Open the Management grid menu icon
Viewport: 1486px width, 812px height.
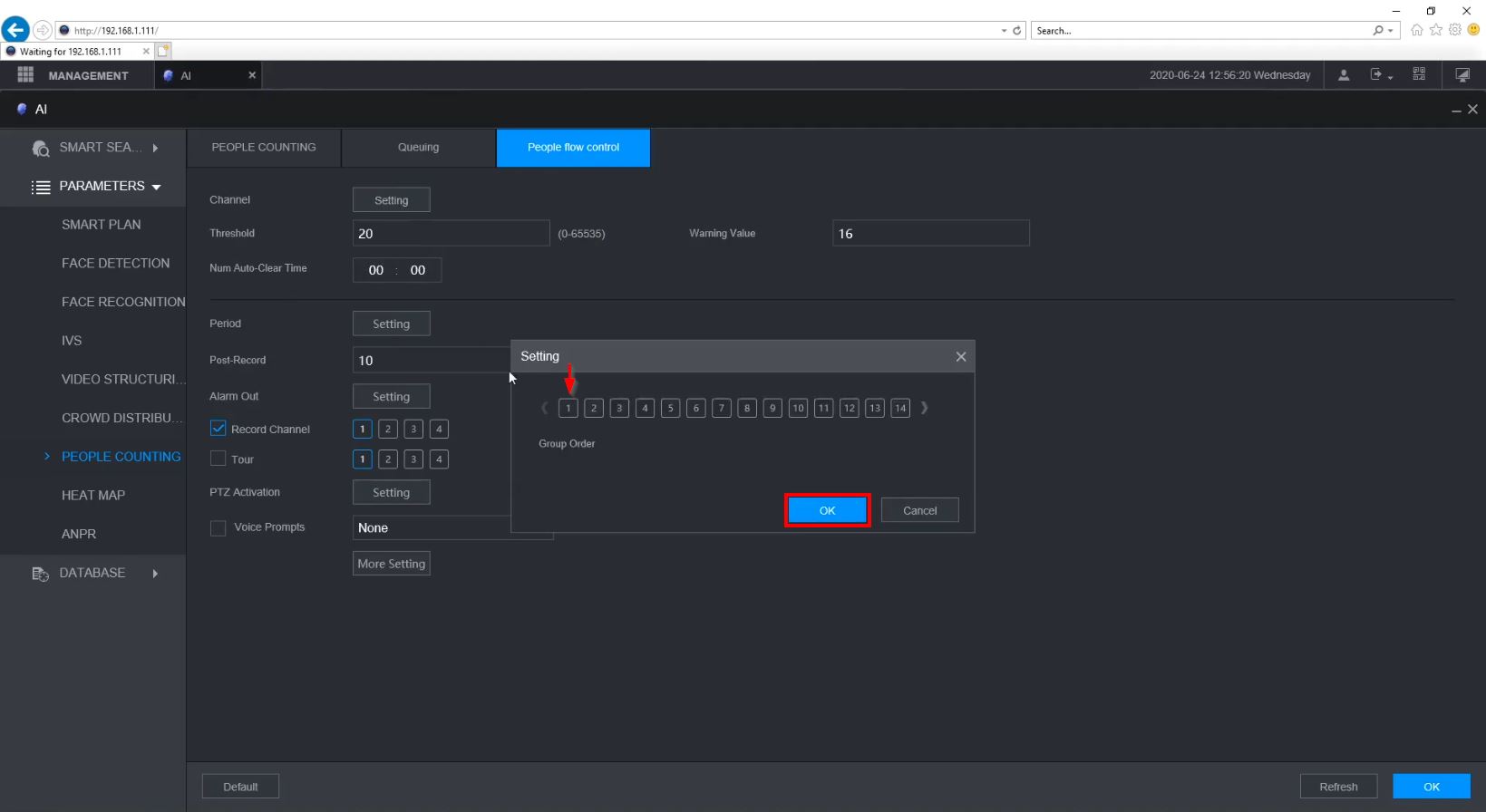25,75
